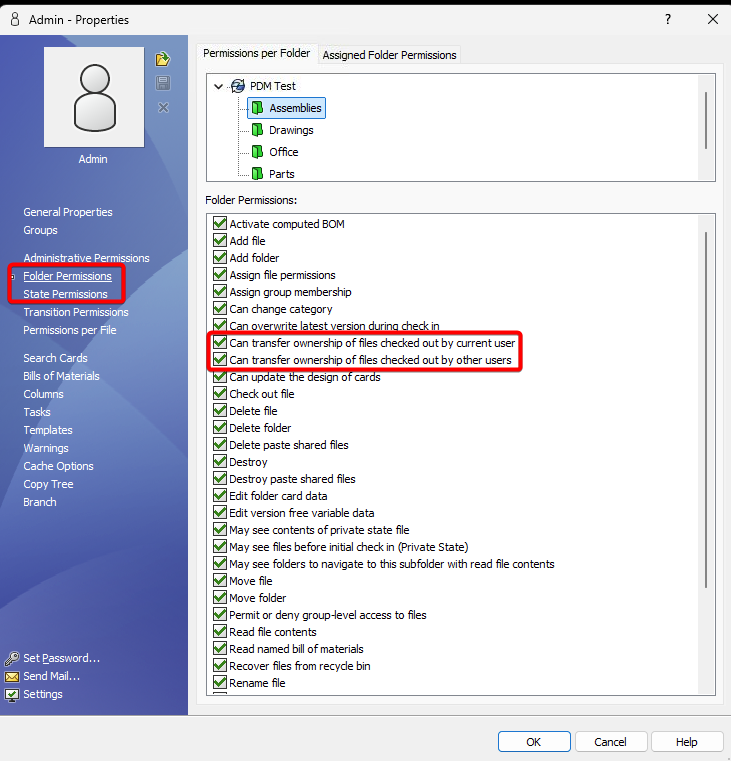Screen dimensions: 731x761
Task: Open the Branch page
Action: 40,501
